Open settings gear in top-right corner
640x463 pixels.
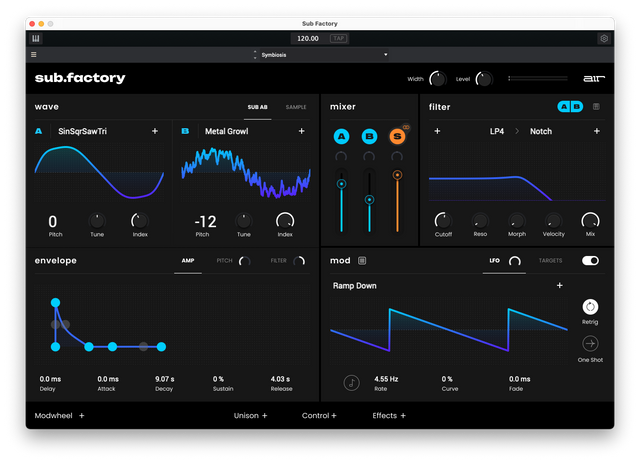(604, 39)
